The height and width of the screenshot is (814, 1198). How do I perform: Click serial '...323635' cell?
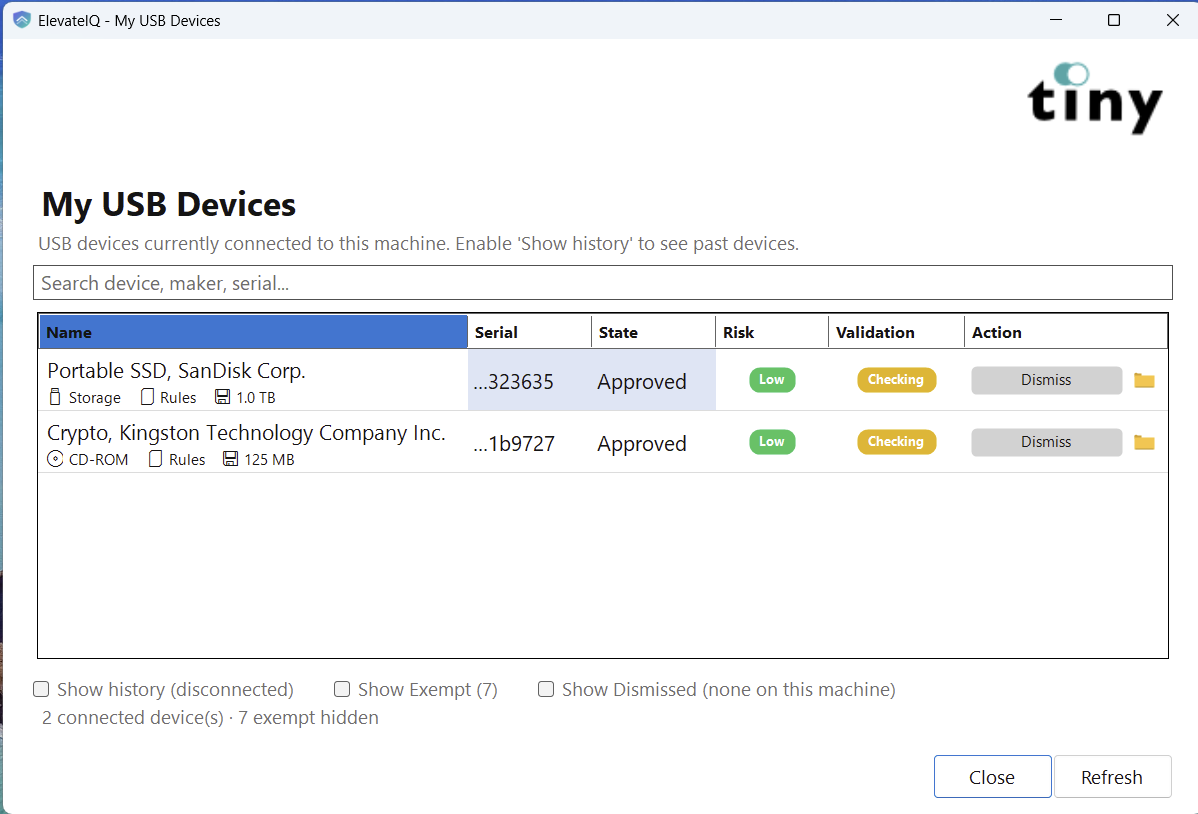[x=529, y=381]
